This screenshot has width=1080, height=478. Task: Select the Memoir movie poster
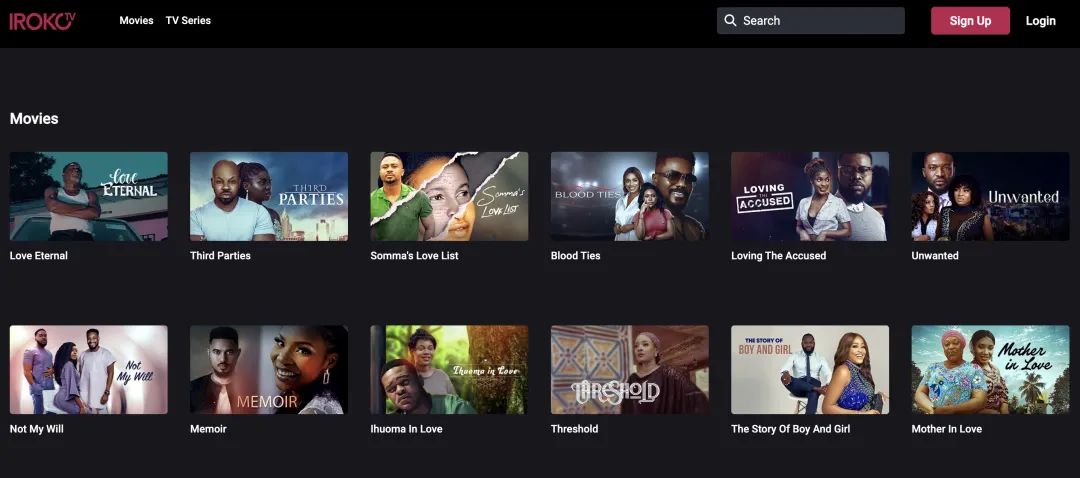tap(269, 370)
